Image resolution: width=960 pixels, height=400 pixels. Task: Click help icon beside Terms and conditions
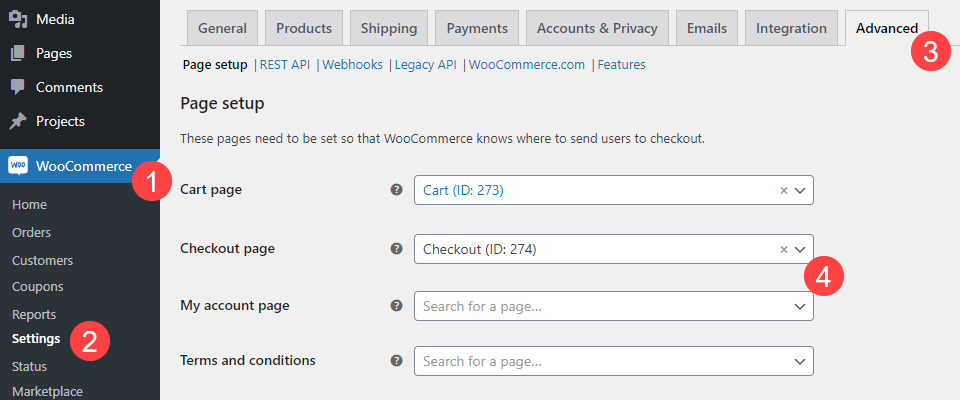(x=396, y=361)
